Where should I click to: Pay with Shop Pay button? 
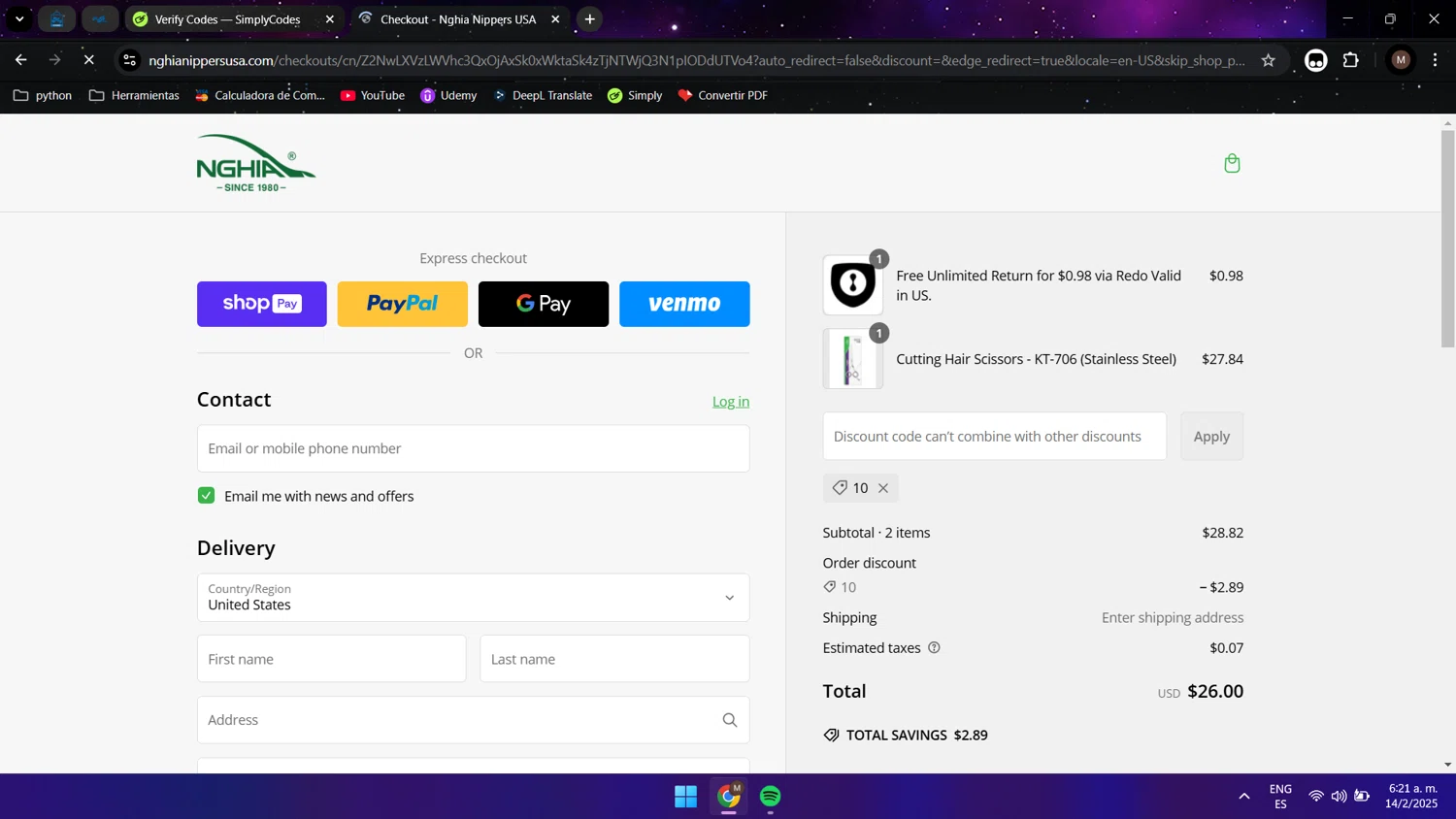pos(262,304)
